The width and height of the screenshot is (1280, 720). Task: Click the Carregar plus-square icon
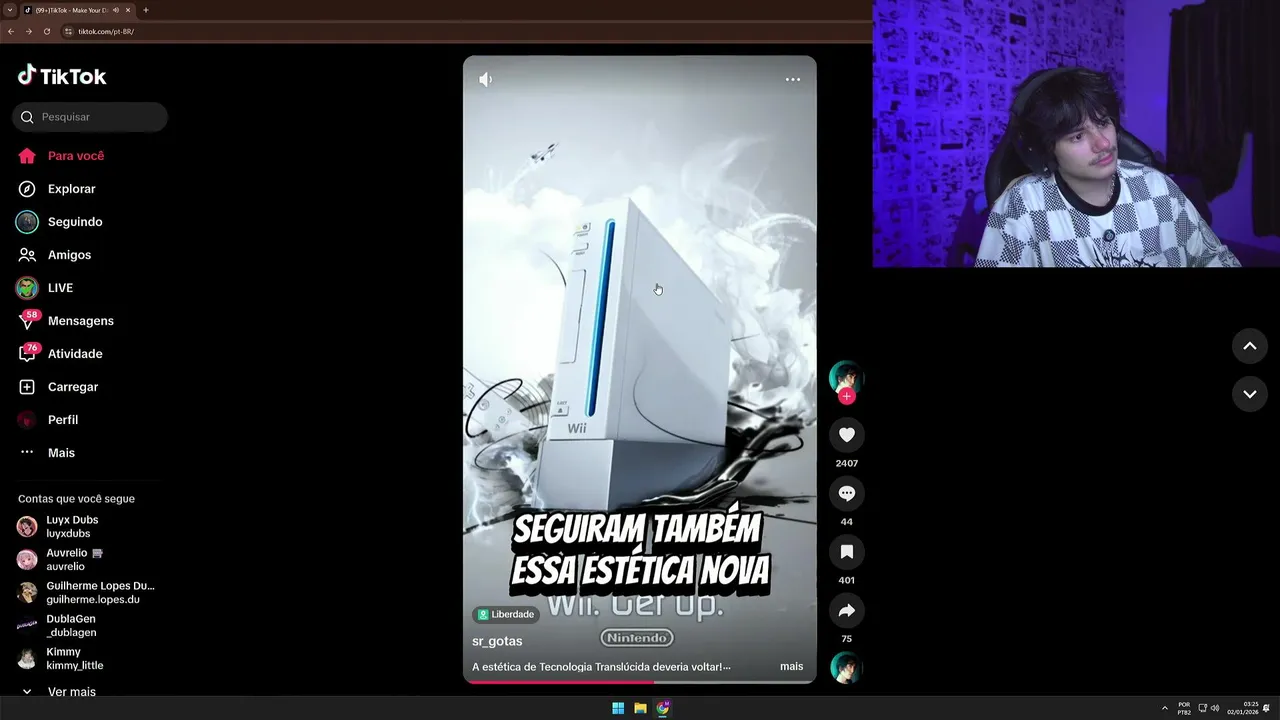(27, 387)
